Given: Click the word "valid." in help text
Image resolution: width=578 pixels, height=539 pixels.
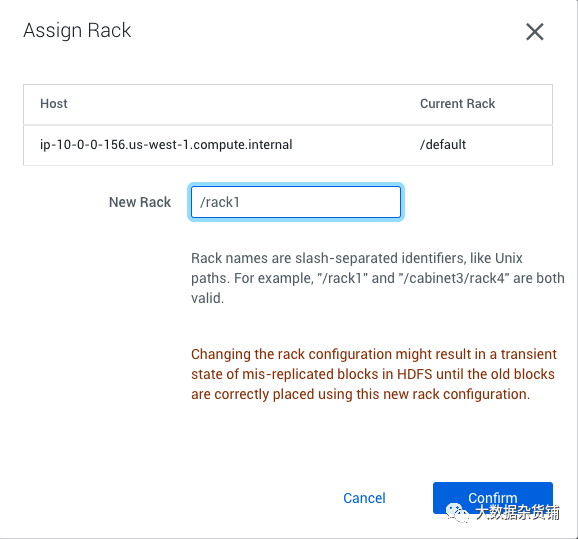Looking at the screenshot, I should (207, 298).
